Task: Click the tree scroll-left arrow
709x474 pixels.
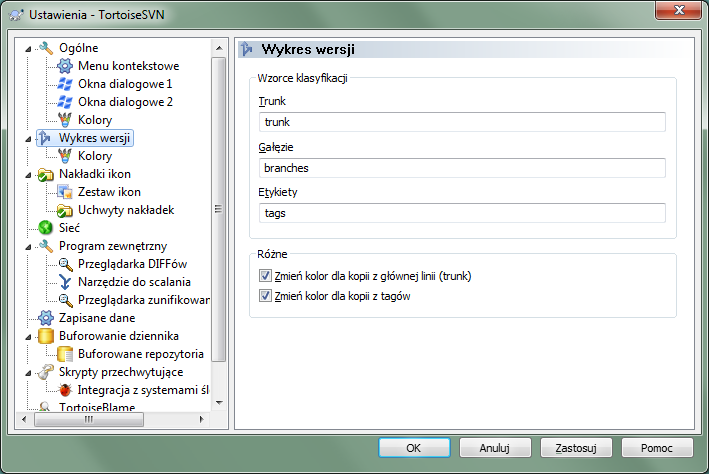Action: (24, 419)
